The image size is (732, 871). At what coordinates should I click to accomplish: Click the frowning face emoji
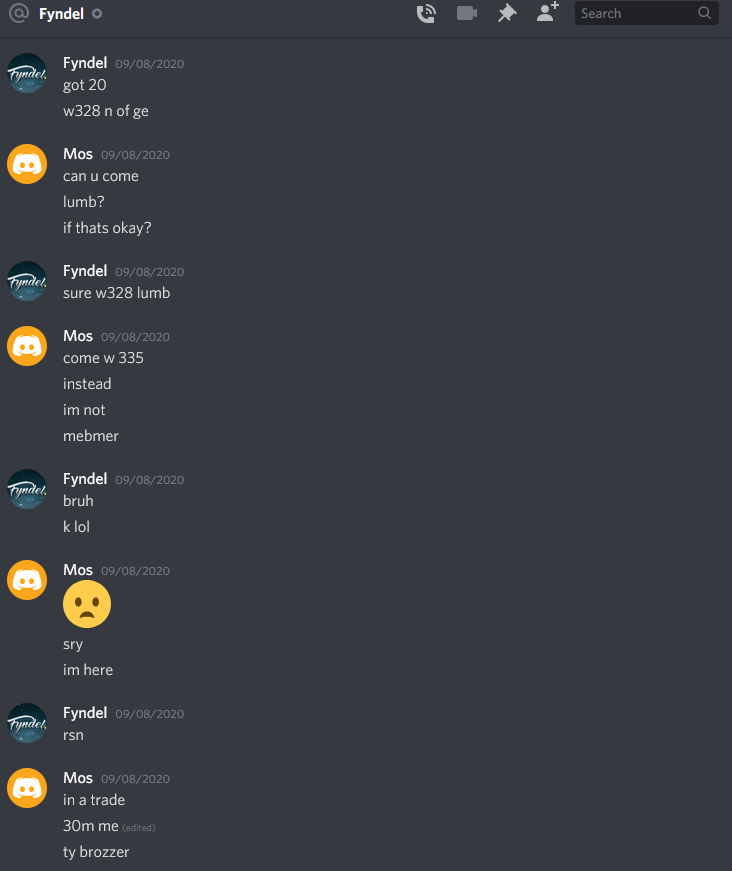(x=87, y=604)
